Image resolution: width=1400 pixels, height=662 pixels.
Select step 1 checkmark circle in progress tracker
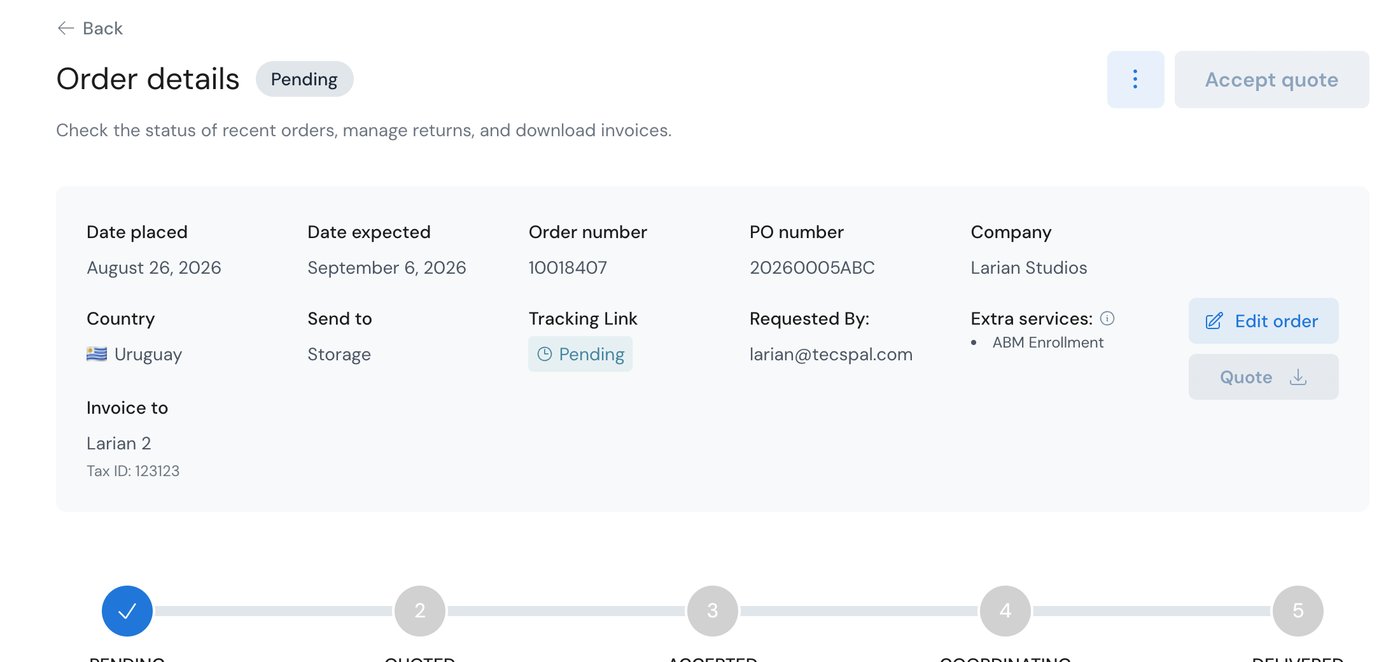click(127, 610)
